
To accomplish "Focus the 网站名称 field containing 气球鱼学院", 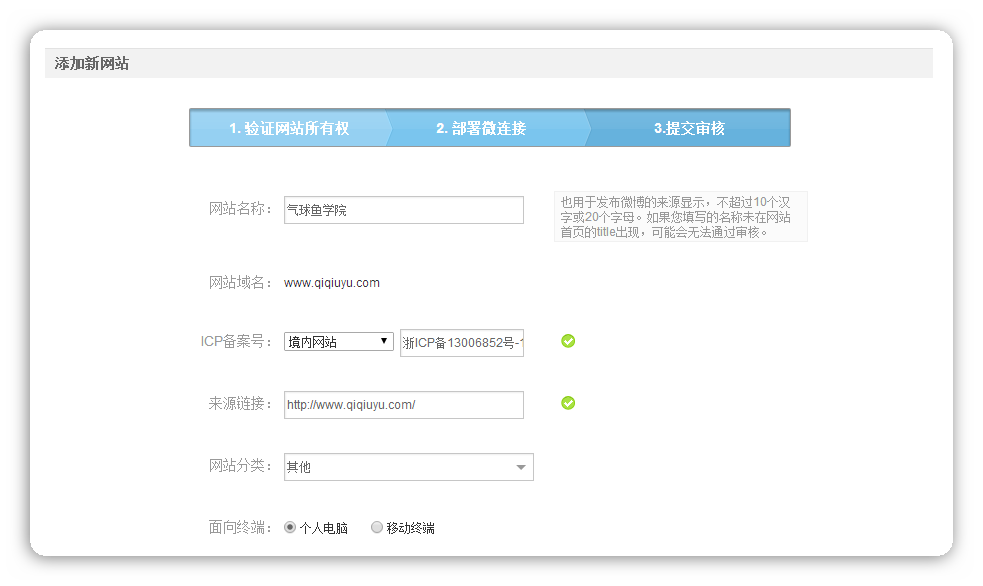I will click(403, 210).
